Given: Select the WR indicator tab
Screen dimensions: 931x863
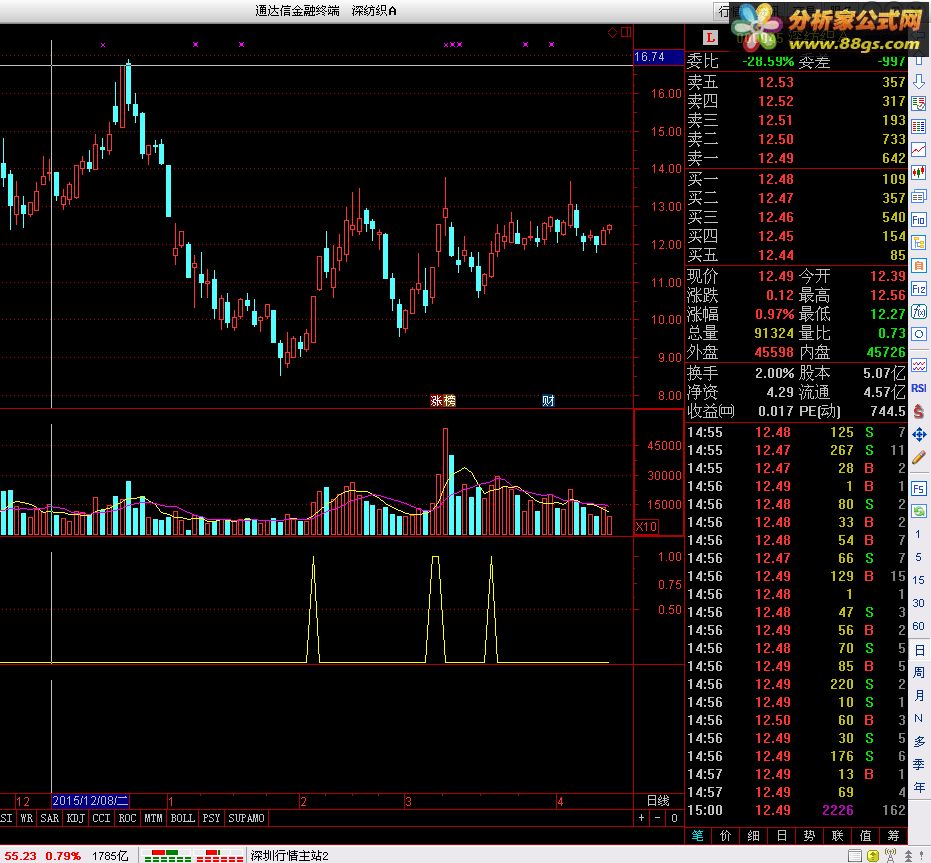Looking at the screenshot, I should (x=27, y=818).
